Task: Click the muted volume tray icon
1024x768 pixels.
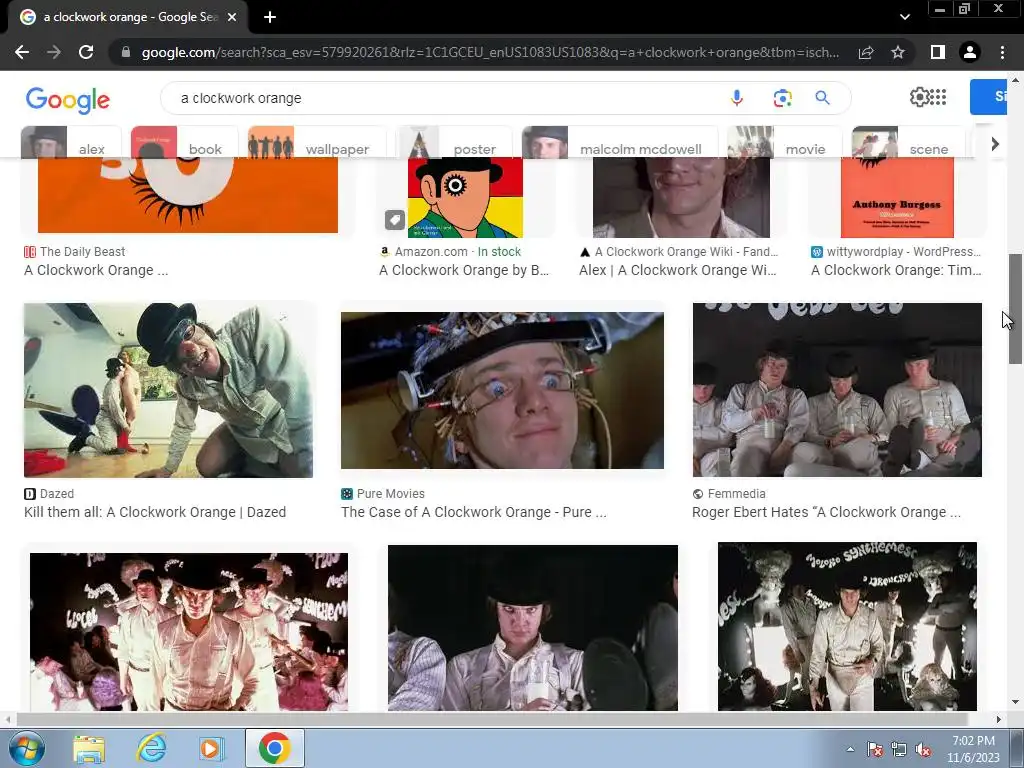Action: click(x=923, y=750)
